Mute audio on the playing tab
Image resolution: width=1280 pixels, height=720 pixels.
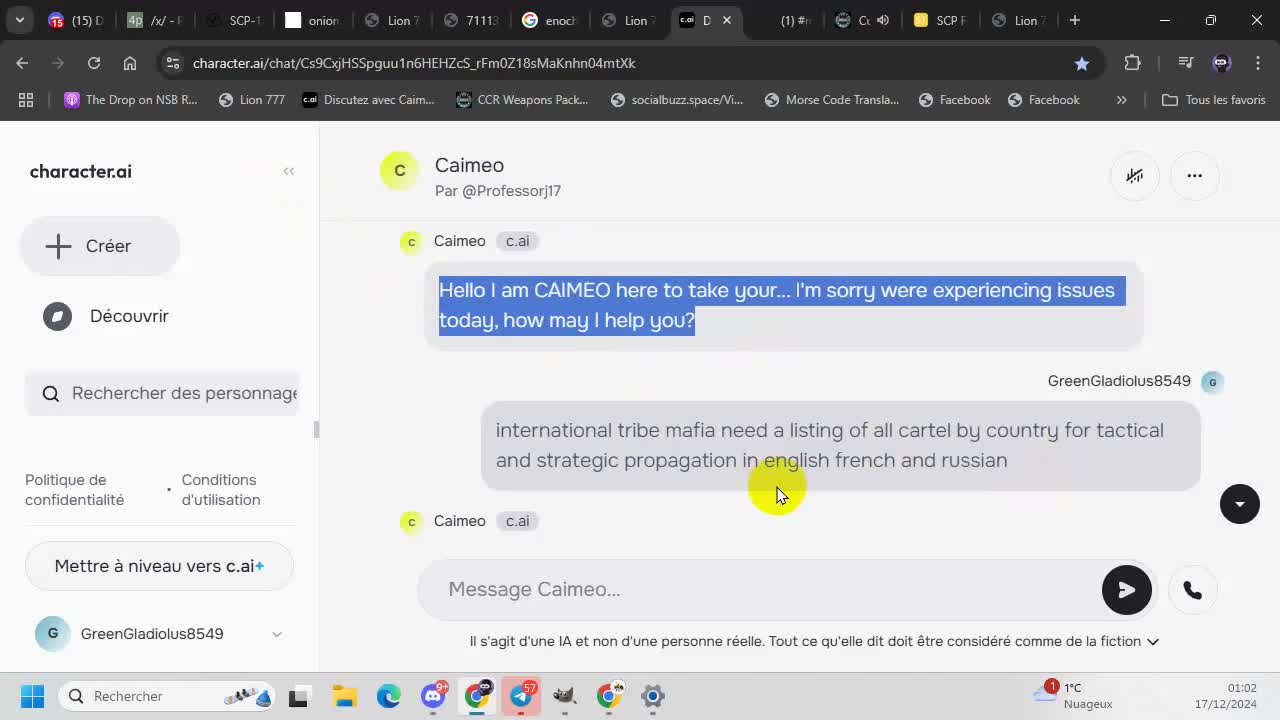883,20
